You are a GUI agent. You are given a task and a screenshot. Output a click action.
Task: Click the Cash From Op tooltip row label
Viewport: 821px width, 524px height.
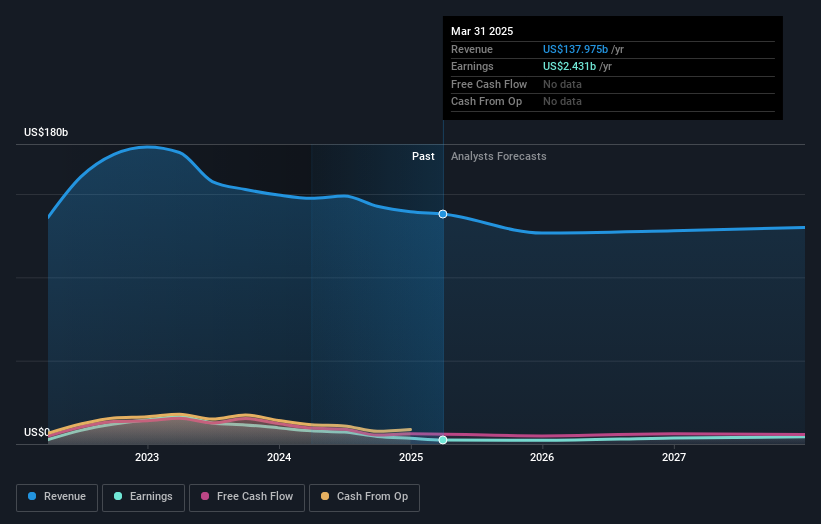[486, 102]
